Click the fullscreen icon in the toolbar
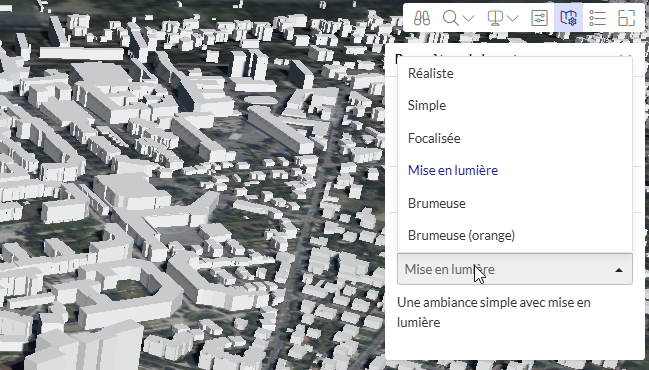The image size is (649, 370). 626,18
